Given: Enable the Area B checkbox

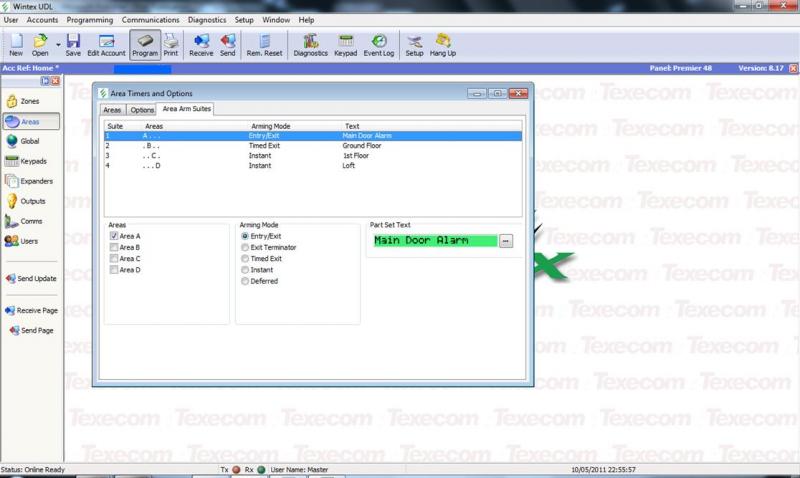Looking at the screenshot, I should pyautogui.click(x=113, y=247).
